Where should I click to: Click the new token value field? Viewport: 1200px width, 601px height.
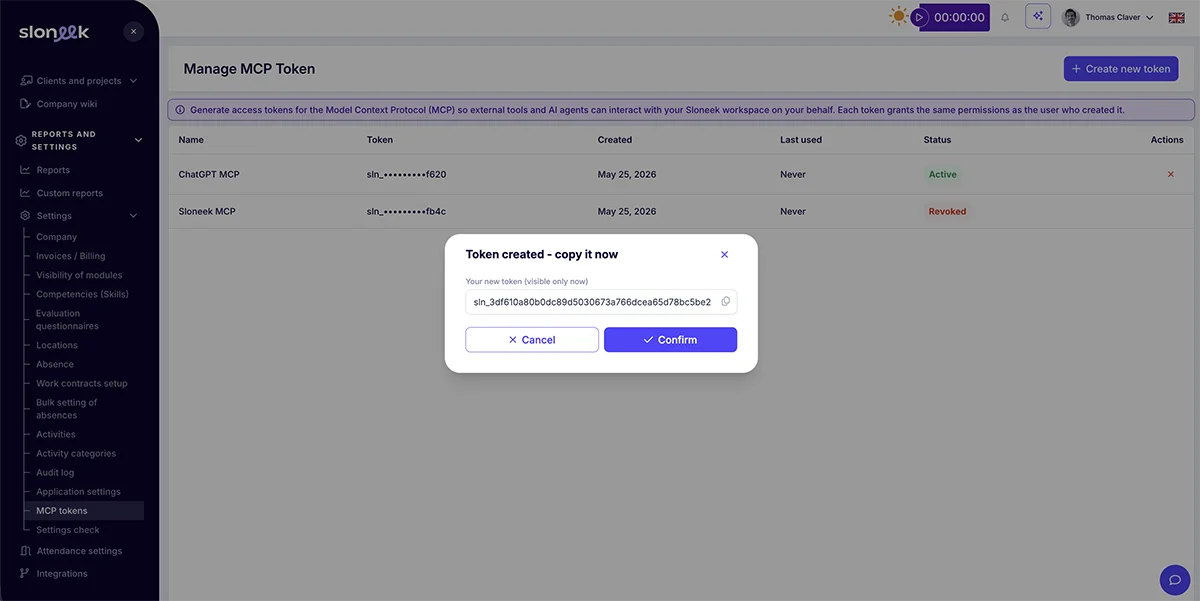pyautogui.click(x=601, y=302)
